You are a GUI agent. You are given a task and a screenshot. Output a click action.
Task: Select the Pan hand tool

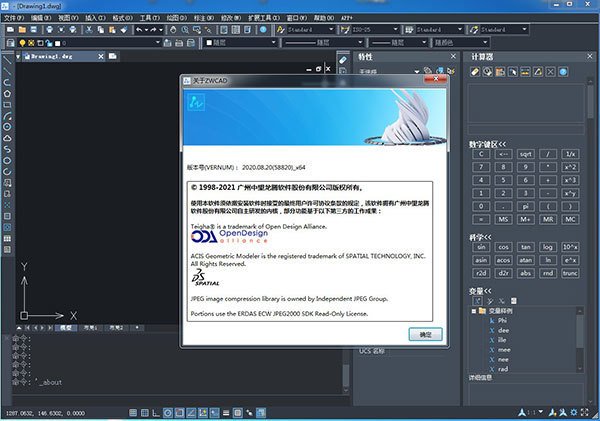tap(173, 29)
